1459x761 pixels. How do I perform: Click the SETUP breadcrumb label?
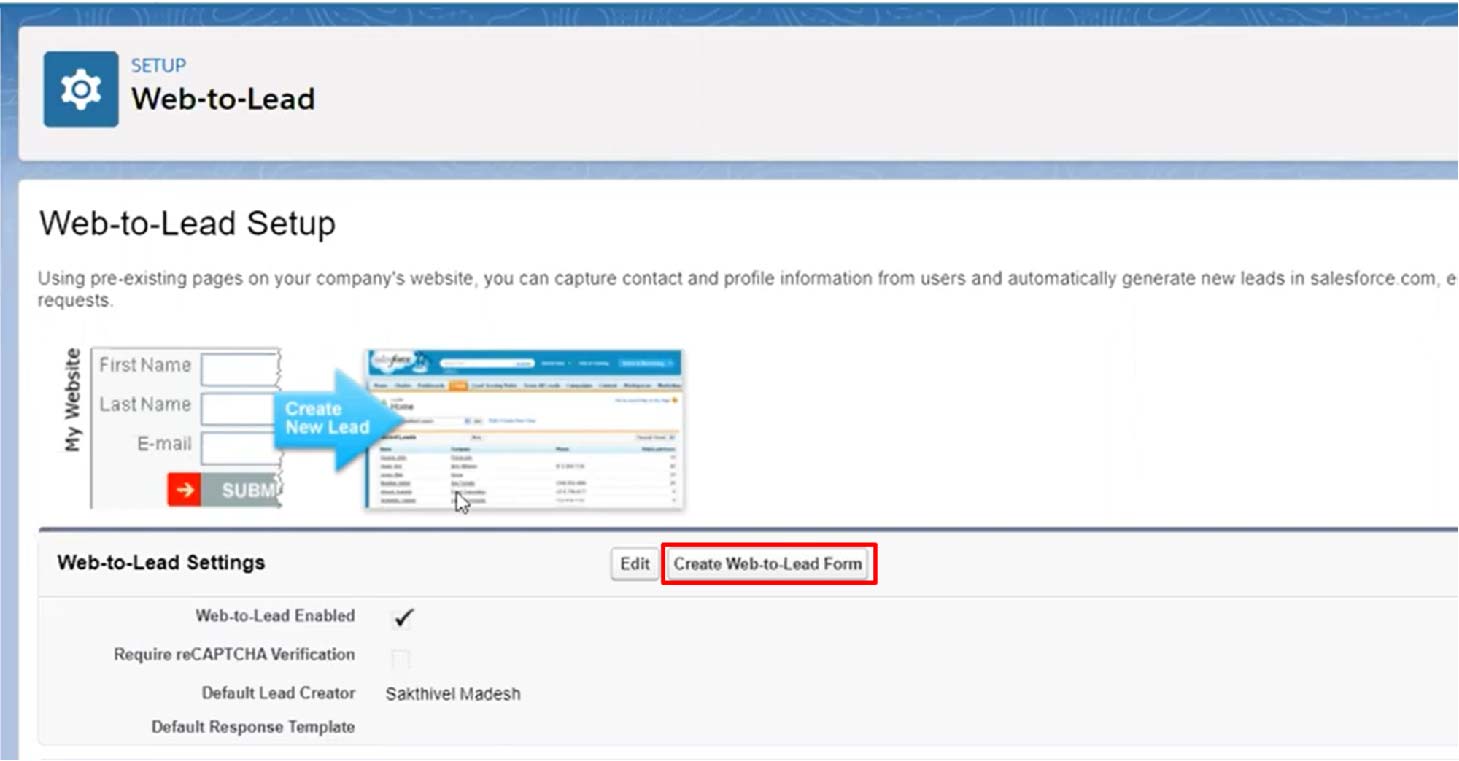coord(158,66)
